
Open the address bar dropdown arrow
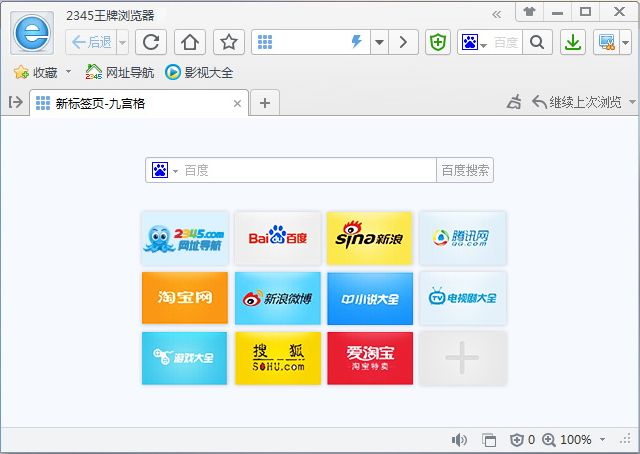[379, 42]
